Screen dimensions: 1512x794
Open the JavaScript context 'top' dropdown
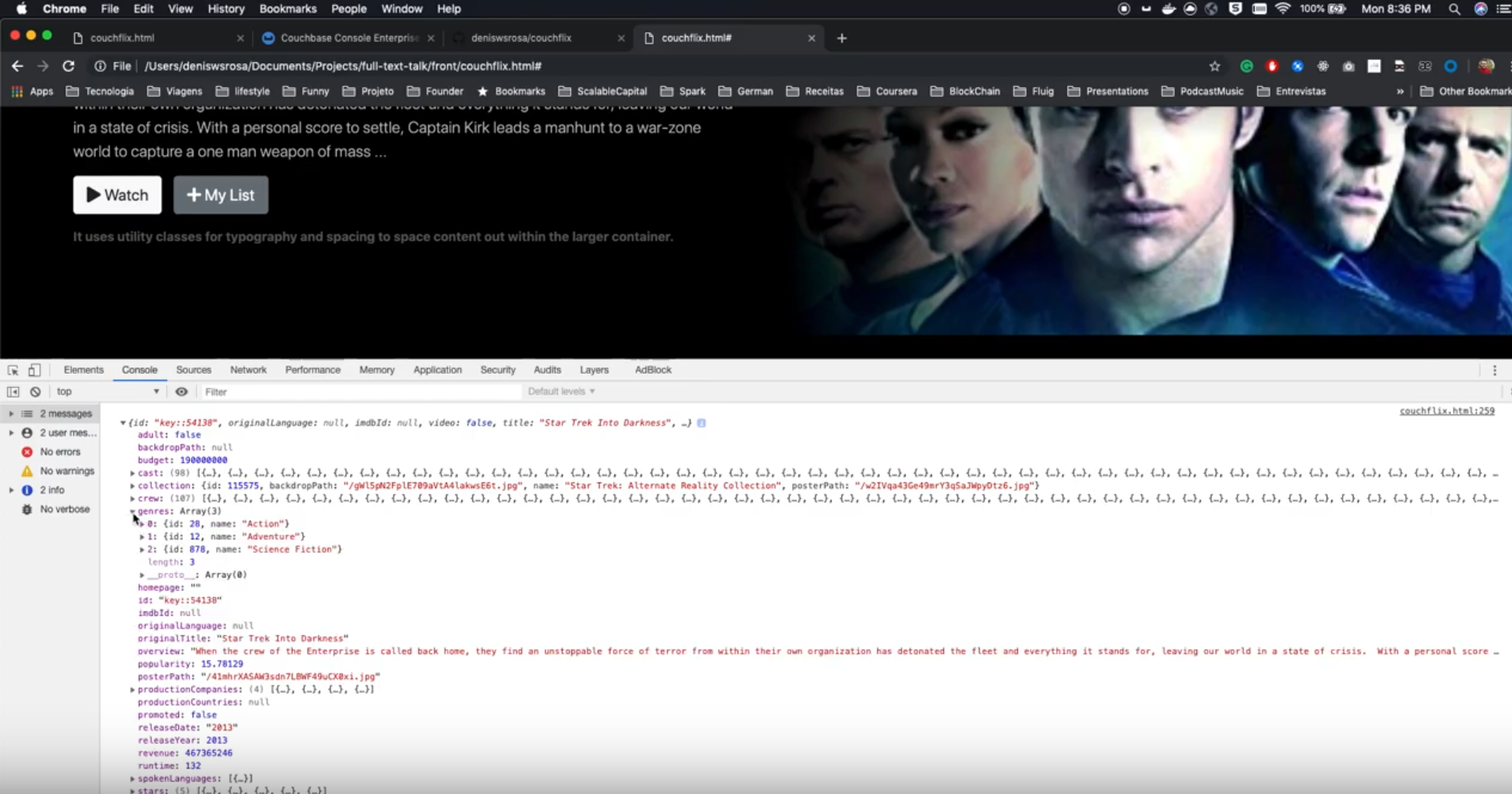[108, 391]
